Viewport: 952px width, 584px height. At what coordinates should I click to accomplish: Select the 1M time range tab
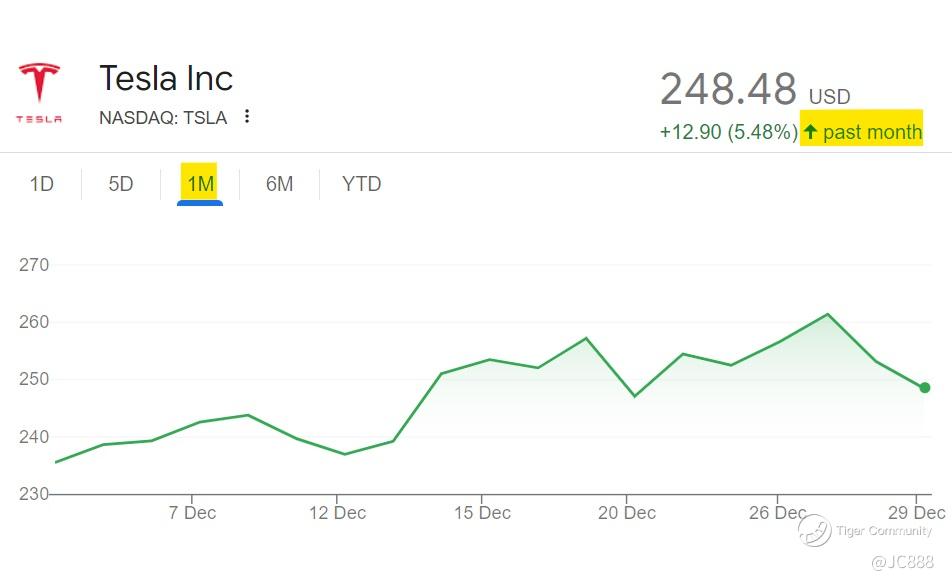click(x=200, y=184)
